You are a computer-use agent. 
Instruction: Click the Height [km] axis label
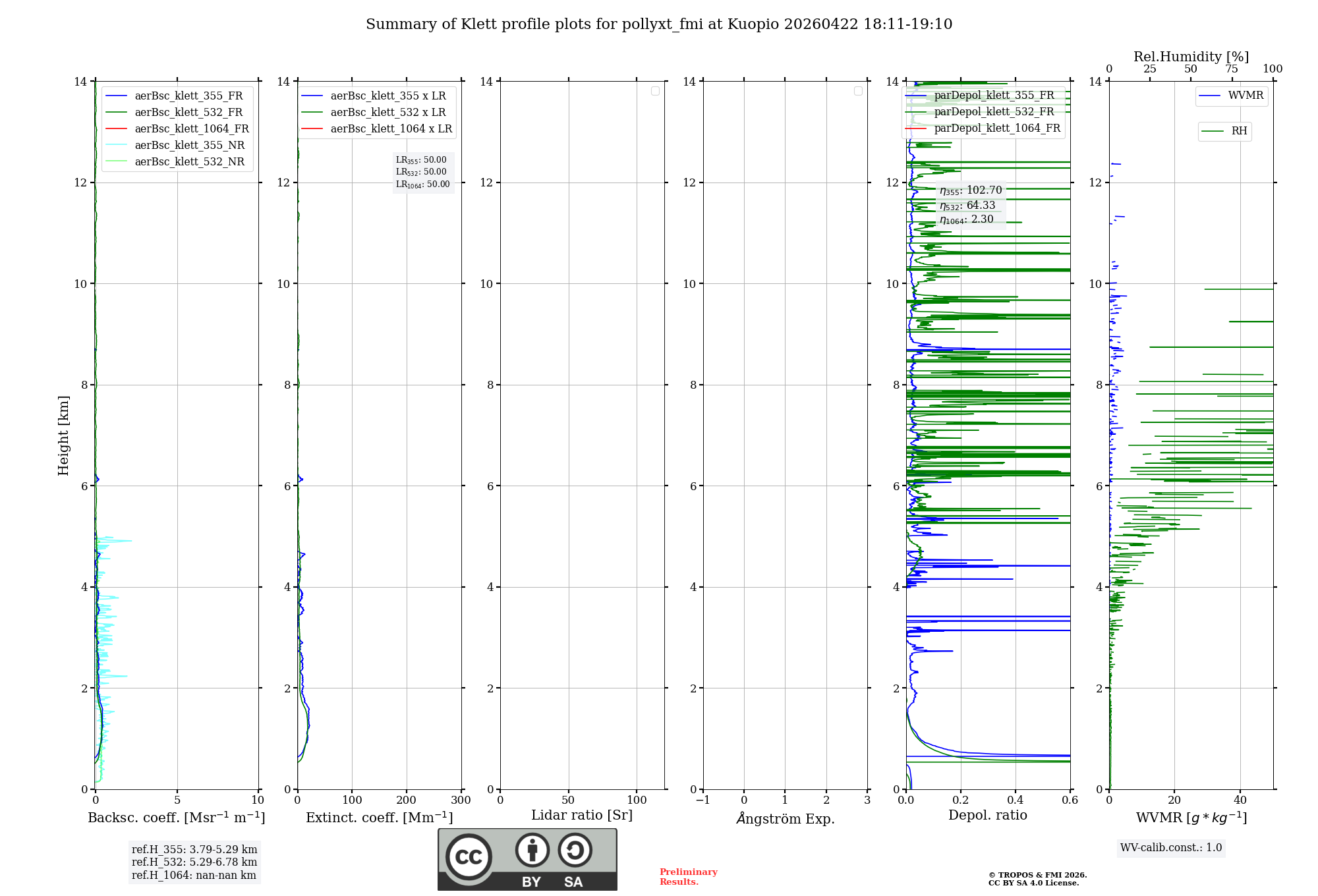(x=63, y=435)
